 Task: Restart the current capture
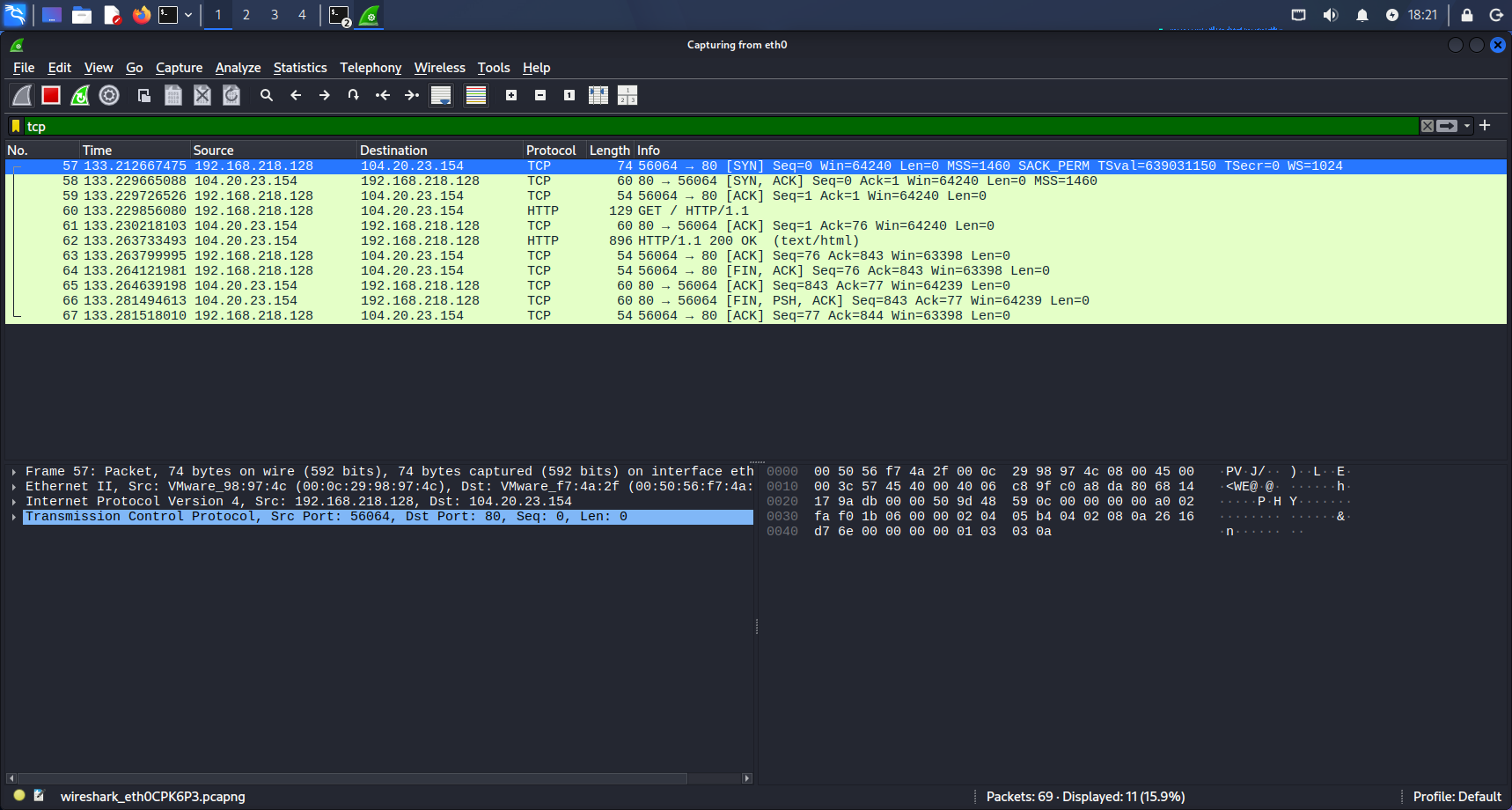(80, 95)
